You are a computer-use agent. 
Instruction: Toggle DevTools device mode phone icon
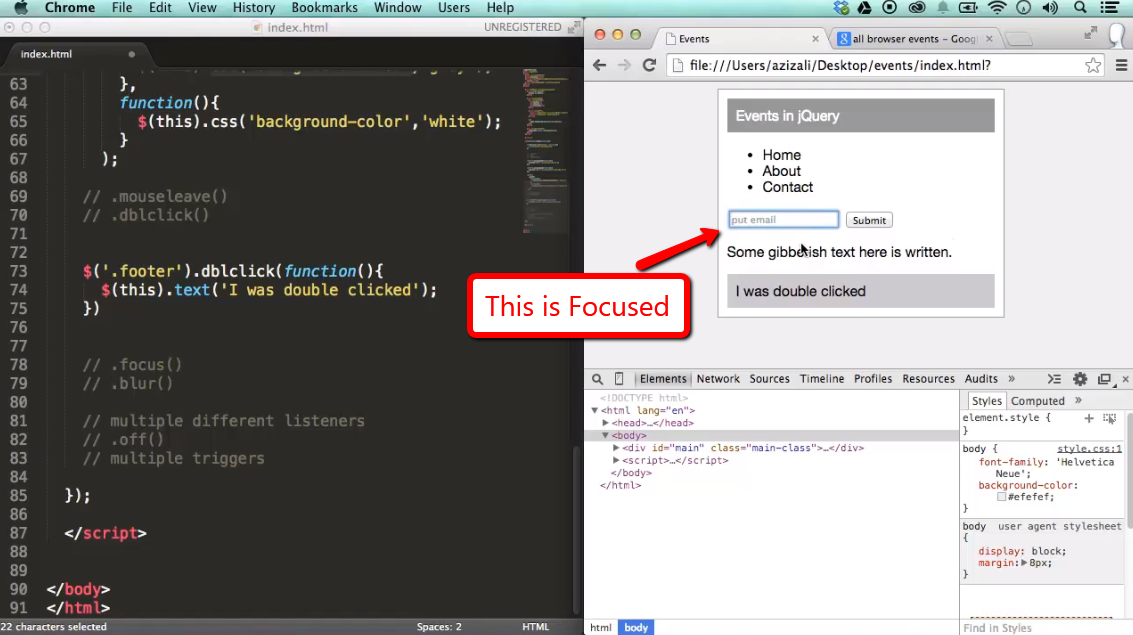click(619, 379)
